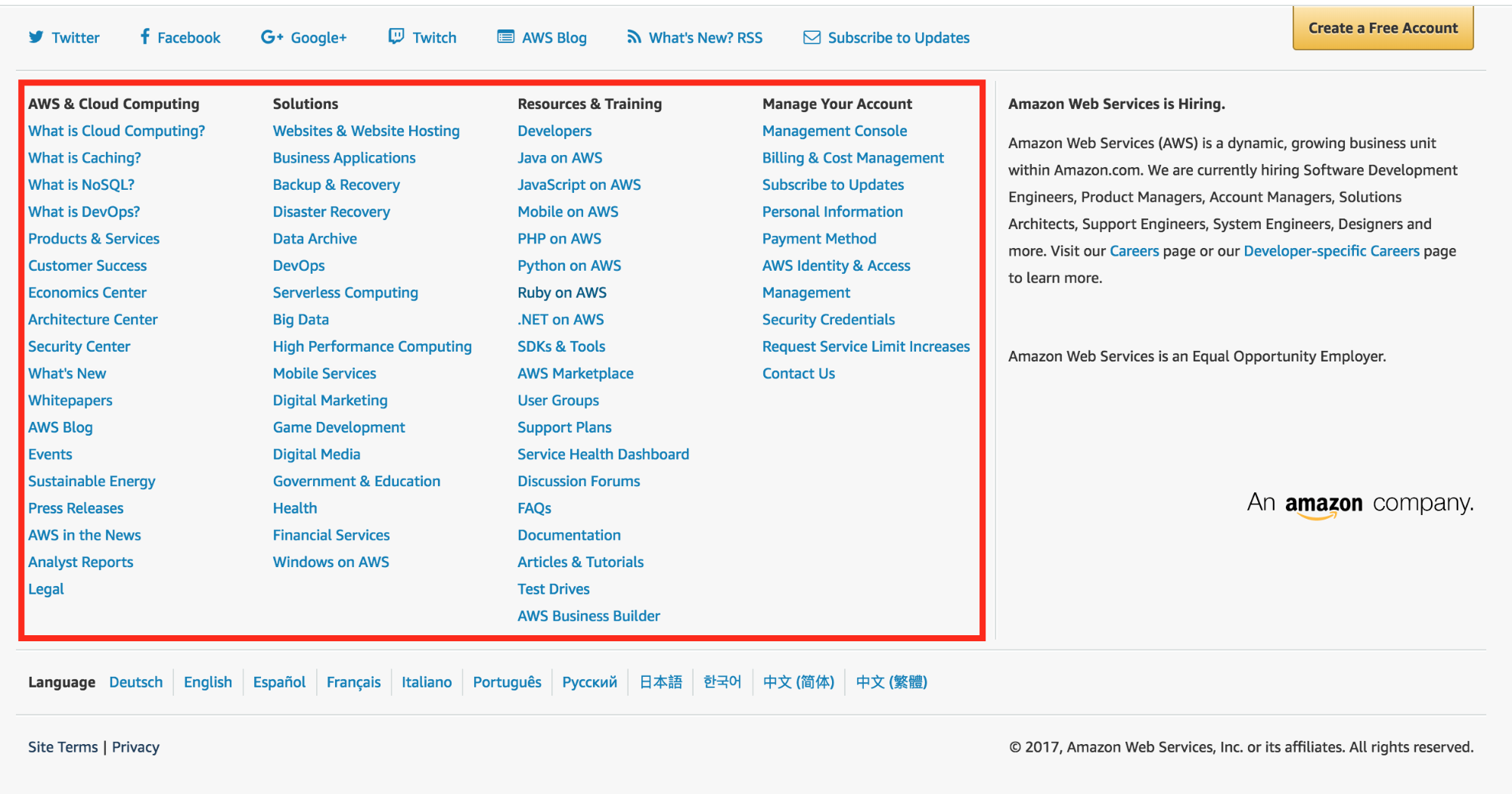Open AWS Business Builder link
Screen dimensions: 1512x794
[x=588, y=616]
